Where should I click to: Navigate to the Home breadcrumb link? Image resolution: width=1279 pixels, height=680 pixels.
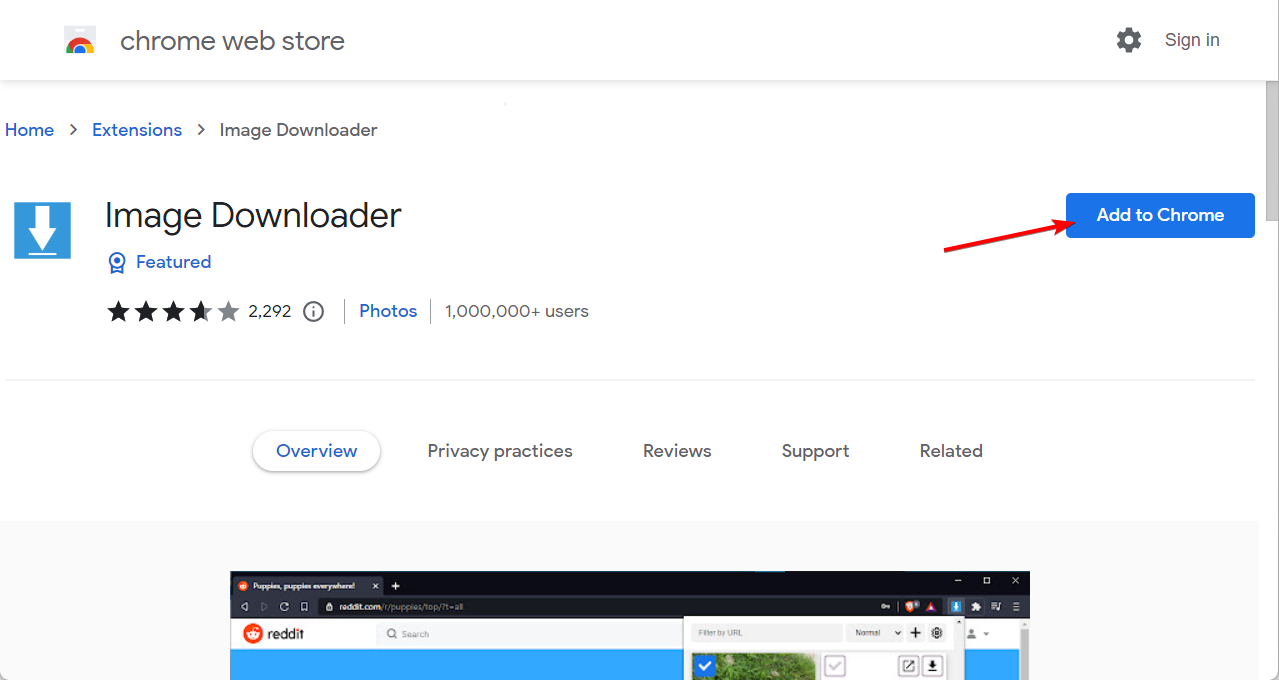(x=29, y=129)
